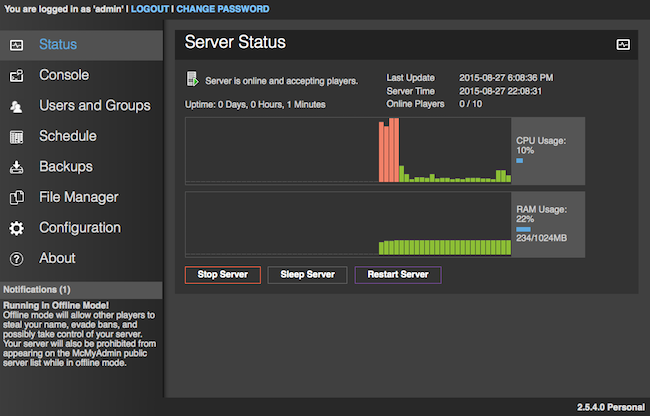Click the RAM usage history graph
This screenshot has width=650, height=416.
coord(347,223)
